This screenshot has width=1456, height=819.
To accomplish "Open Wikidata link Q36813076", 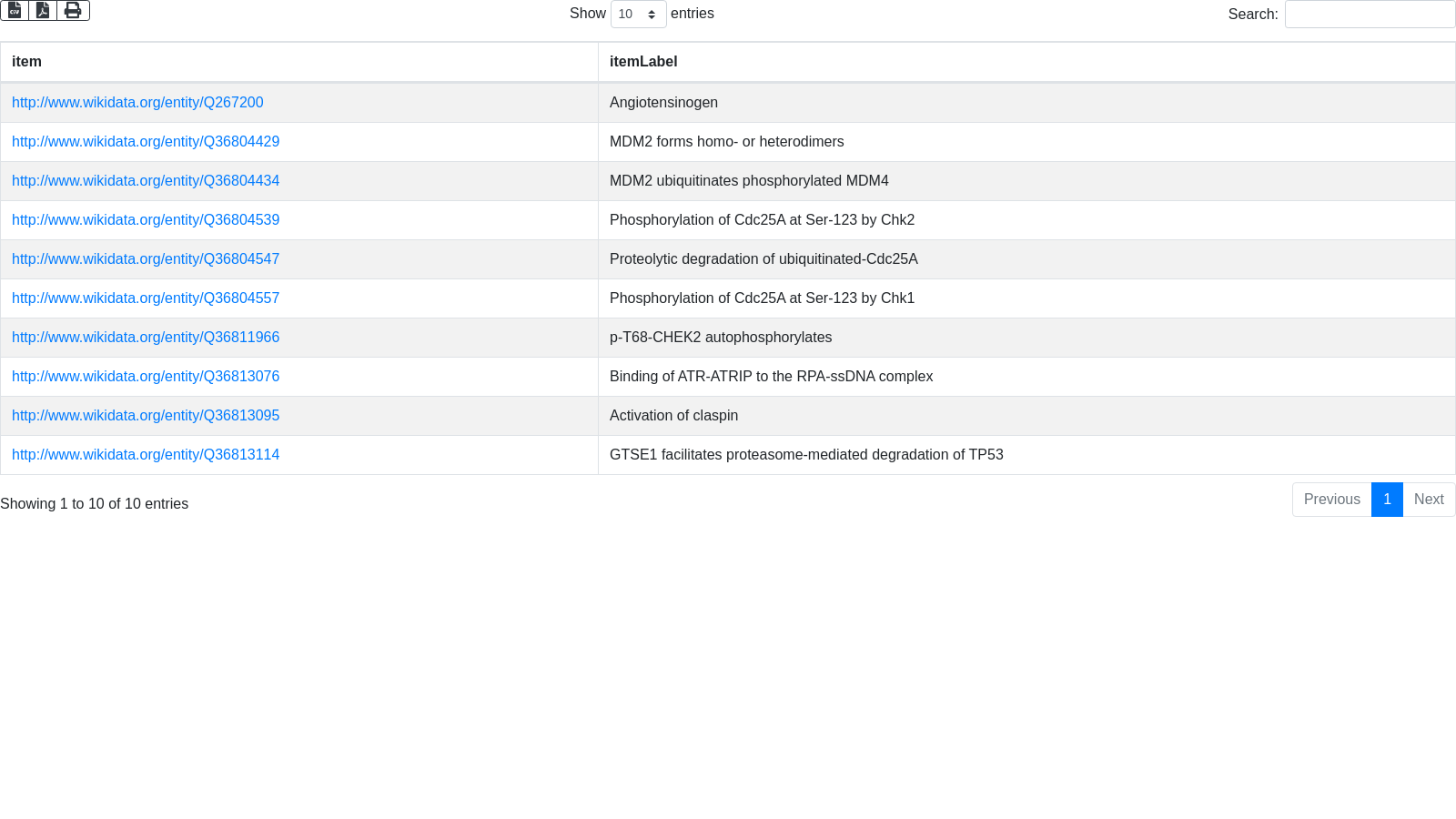I will click(x=146, y=377).
